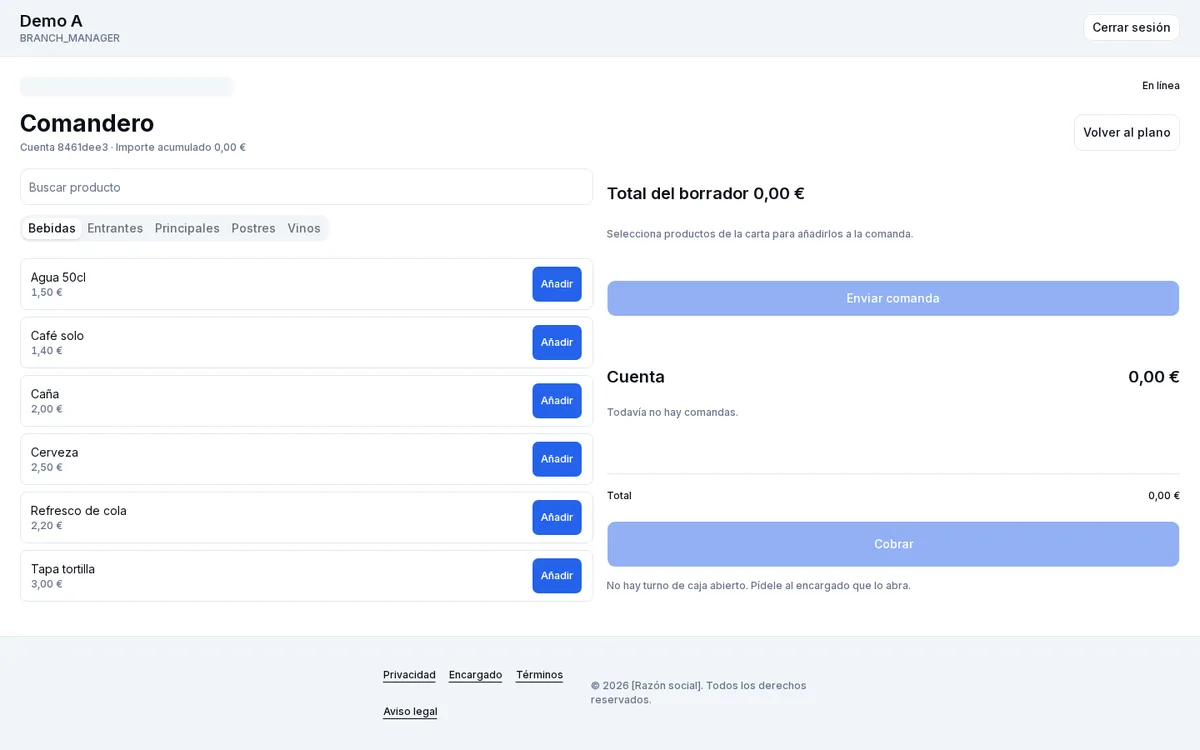Send order with Enviar comanda

[893, 298]
